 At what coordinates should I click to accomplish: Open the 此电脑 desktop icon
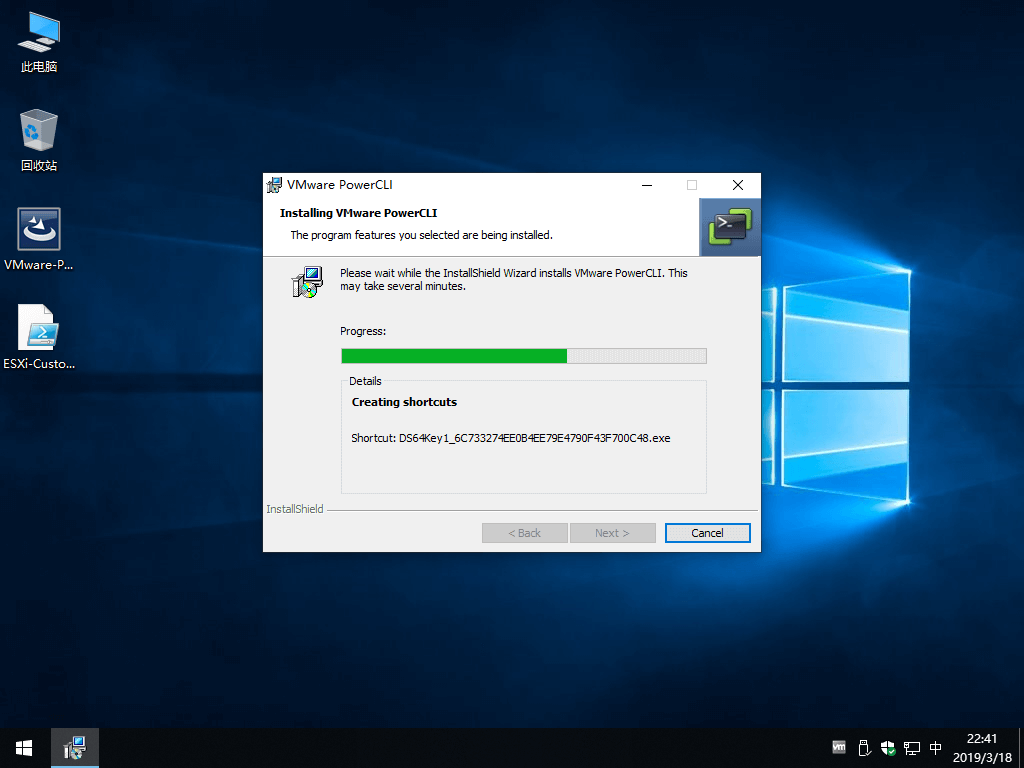[39, 42]
